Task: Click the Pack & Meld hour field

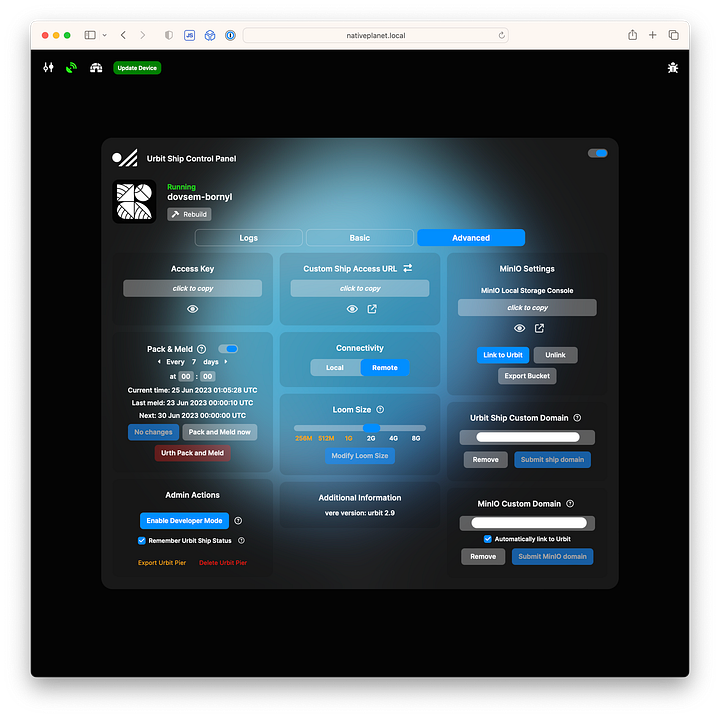Action: (186, 376)
